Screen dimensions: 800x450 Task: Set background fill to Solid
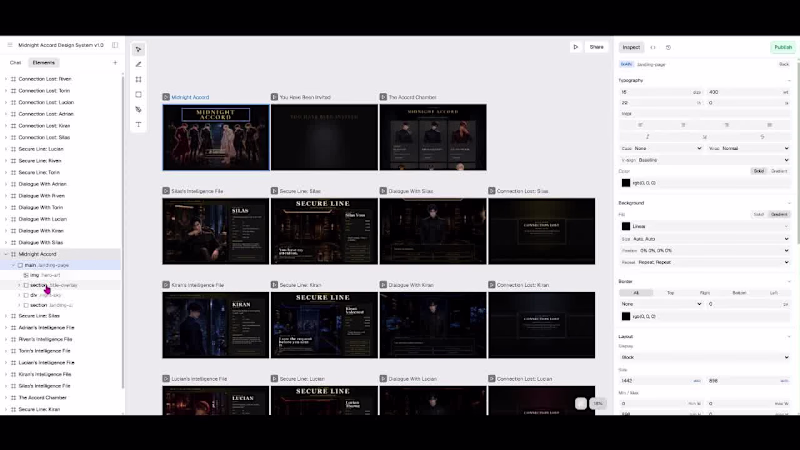point(759,214)
